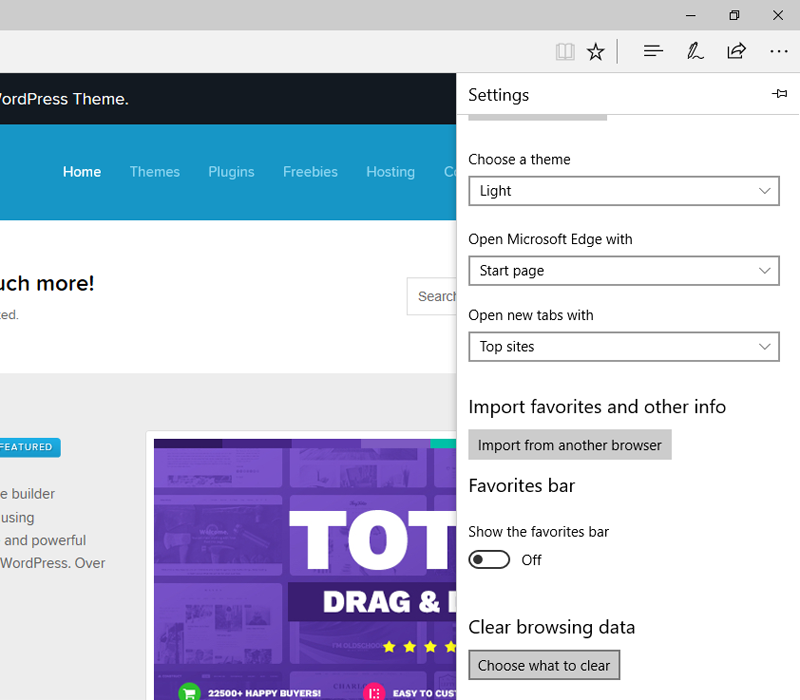Open the More actions ellipsis menu
Screen dimensions: 800x700
779,51
